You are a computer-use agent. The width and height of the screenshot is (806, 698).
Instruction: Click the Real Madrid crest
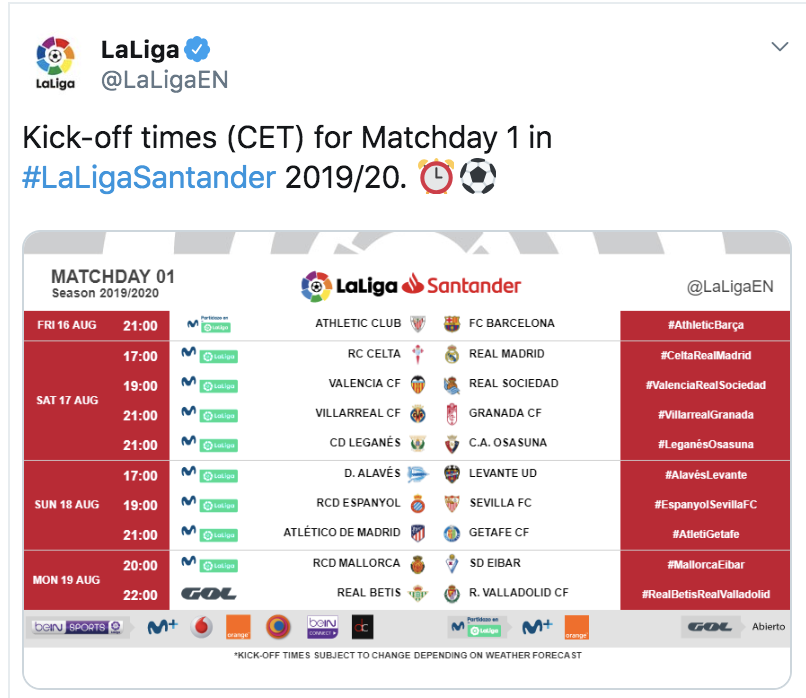point(451,354)
